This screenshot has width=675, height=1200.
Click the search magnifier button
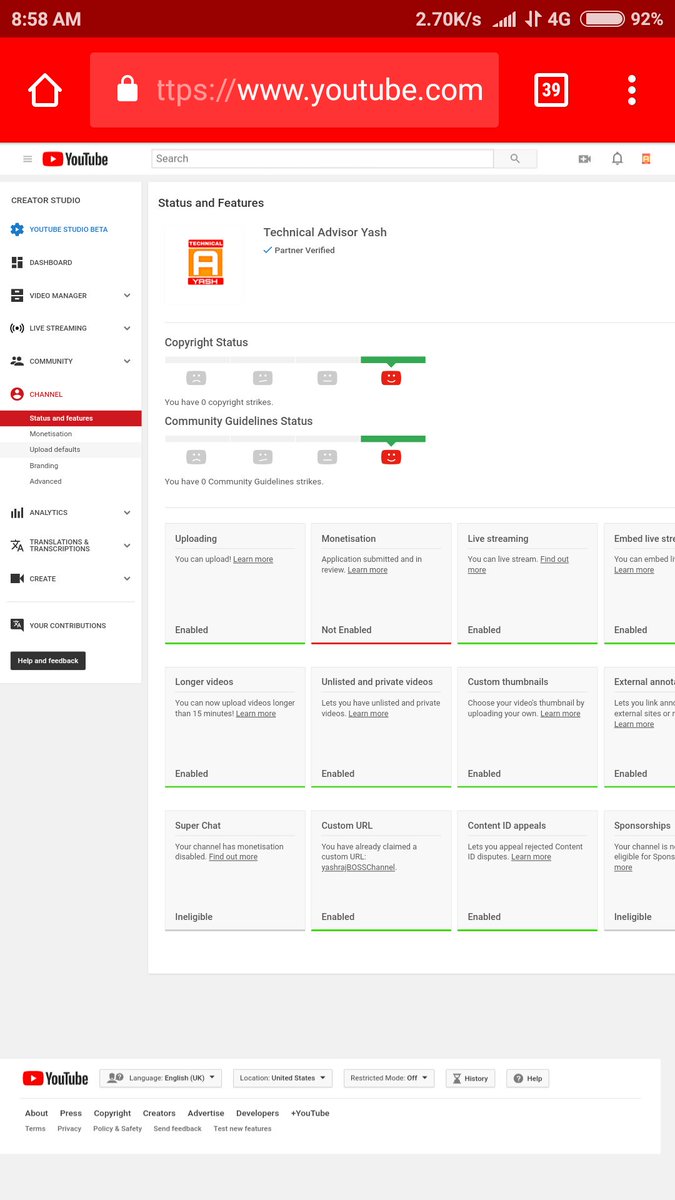coord(515,158)
